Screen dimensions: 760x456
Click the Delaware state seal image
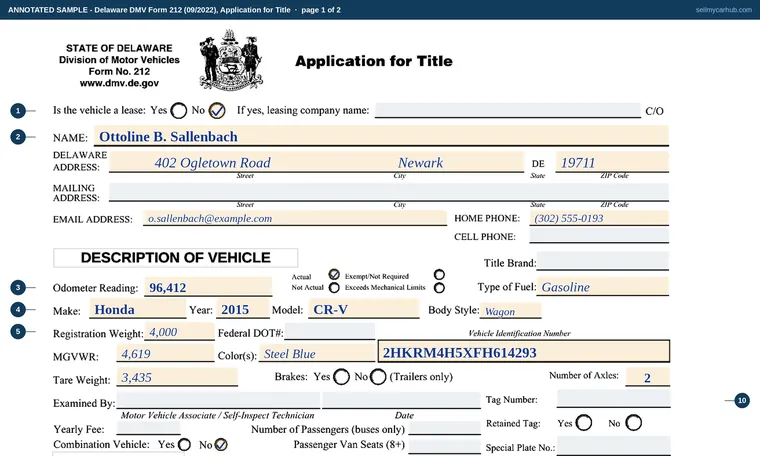(231, 60)
